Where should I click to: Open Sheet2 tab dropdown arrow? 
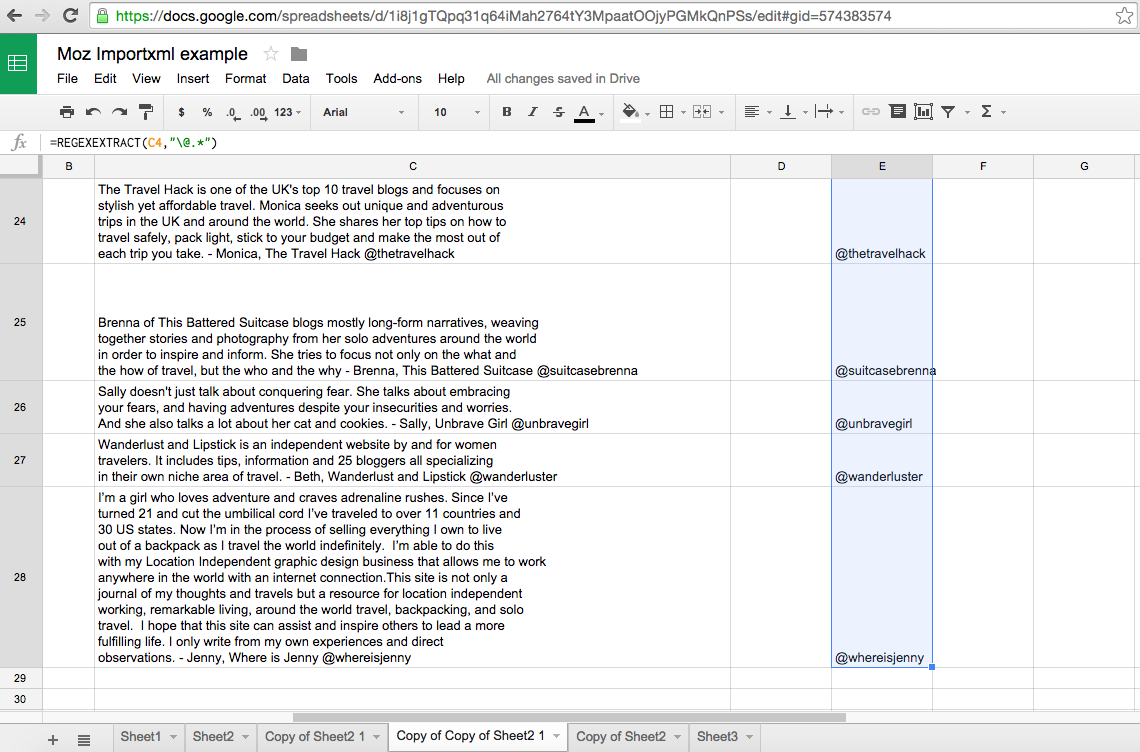[x=246, y=737]
